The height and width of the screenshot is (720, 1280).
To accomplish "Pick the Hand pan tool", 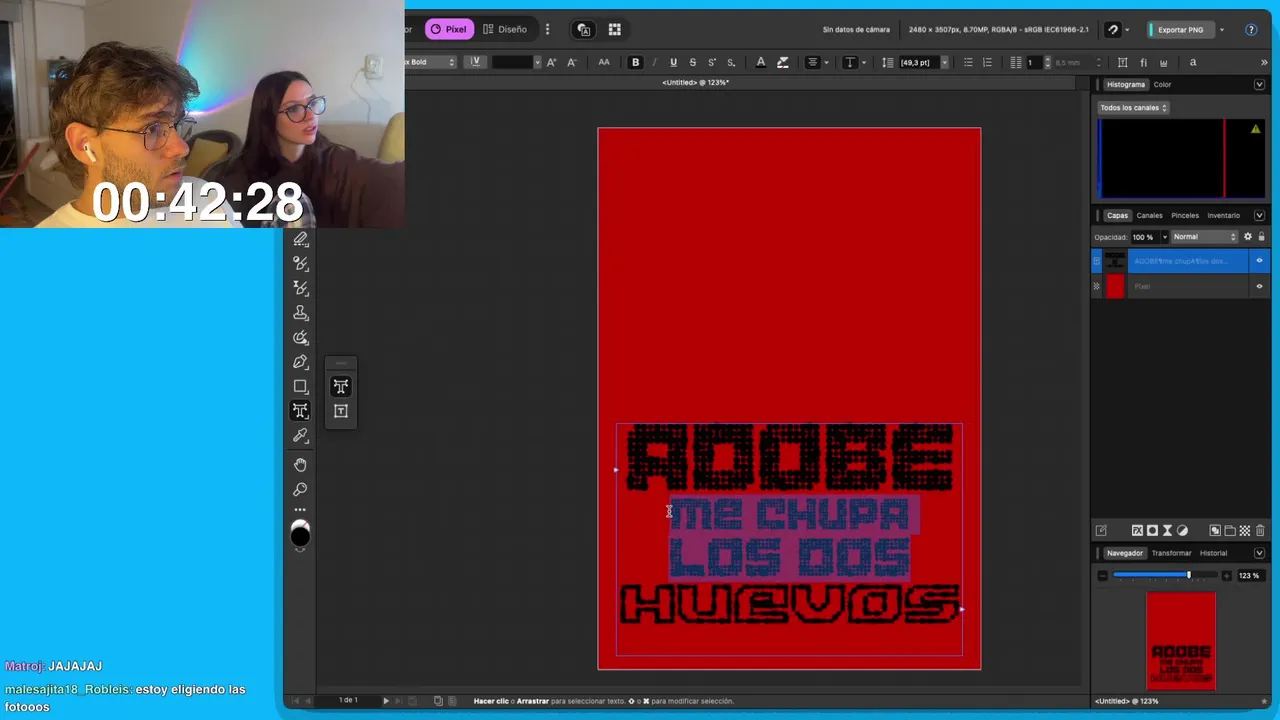I will coord(300,465).
